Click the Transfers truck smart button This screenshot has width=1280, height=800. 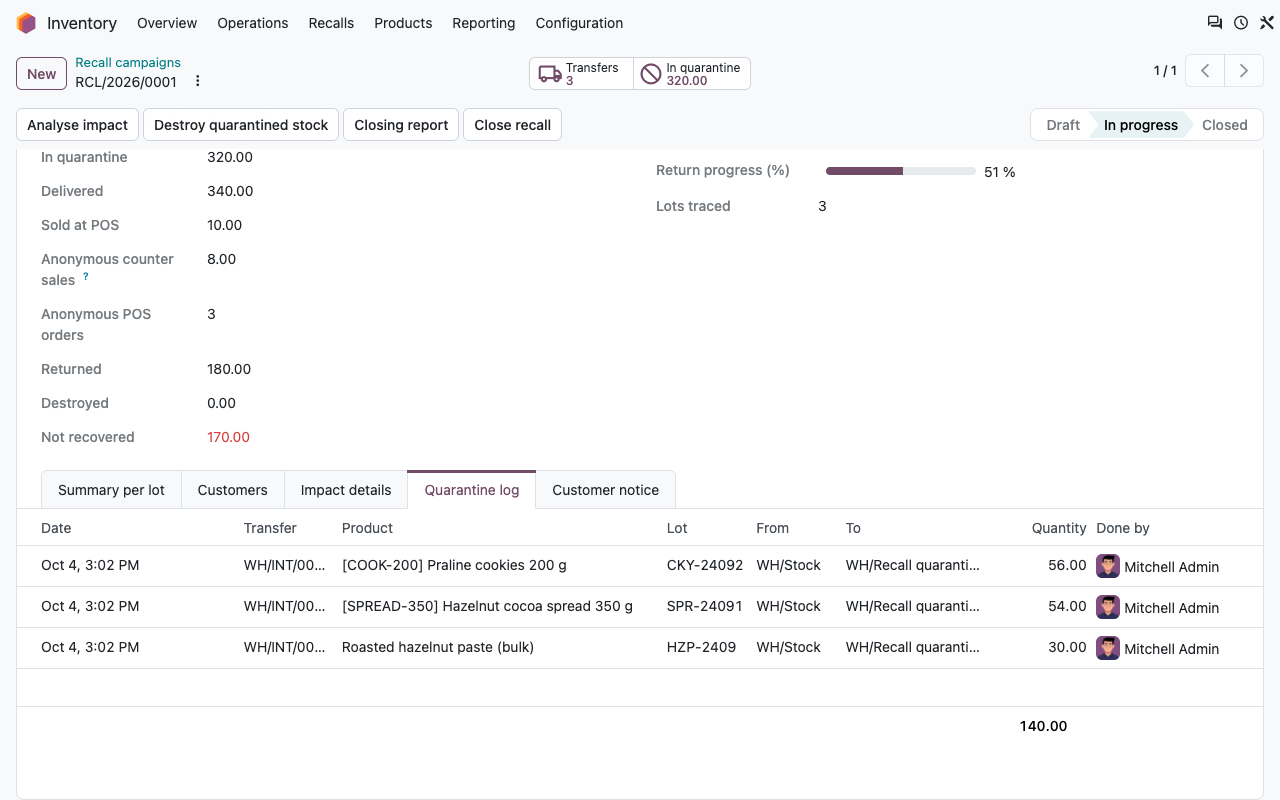click(x=581, y=74)
